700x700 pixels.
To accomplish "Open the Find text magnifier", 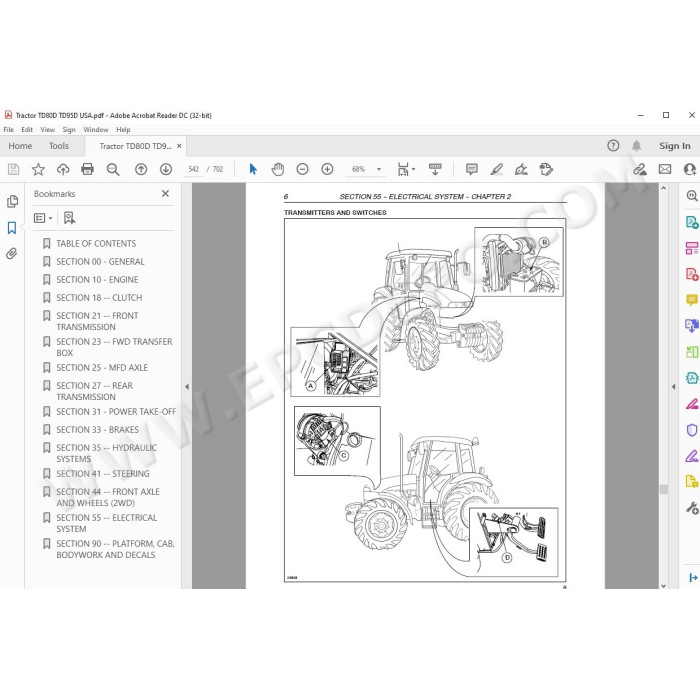I will pyautogui.click(x=113, y=169).
